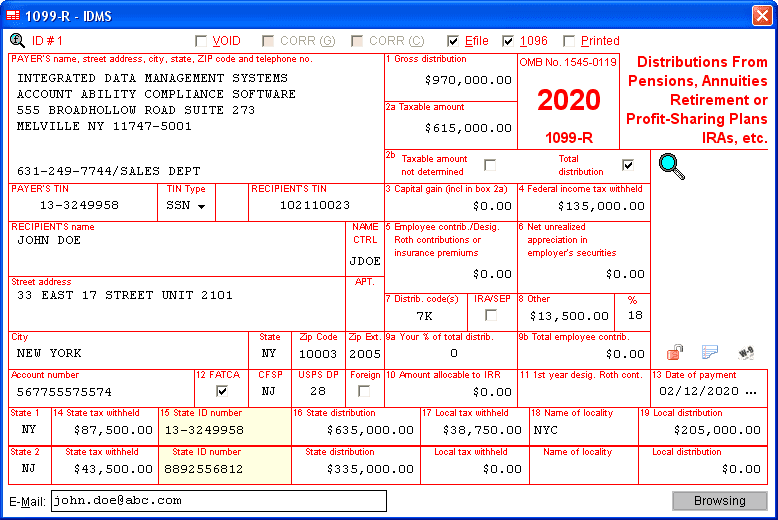Image resolution: width=778 pixels, height=520 pixels.
Task: Open date picker ellipsis for Date of payment
Action: [751, 391]
